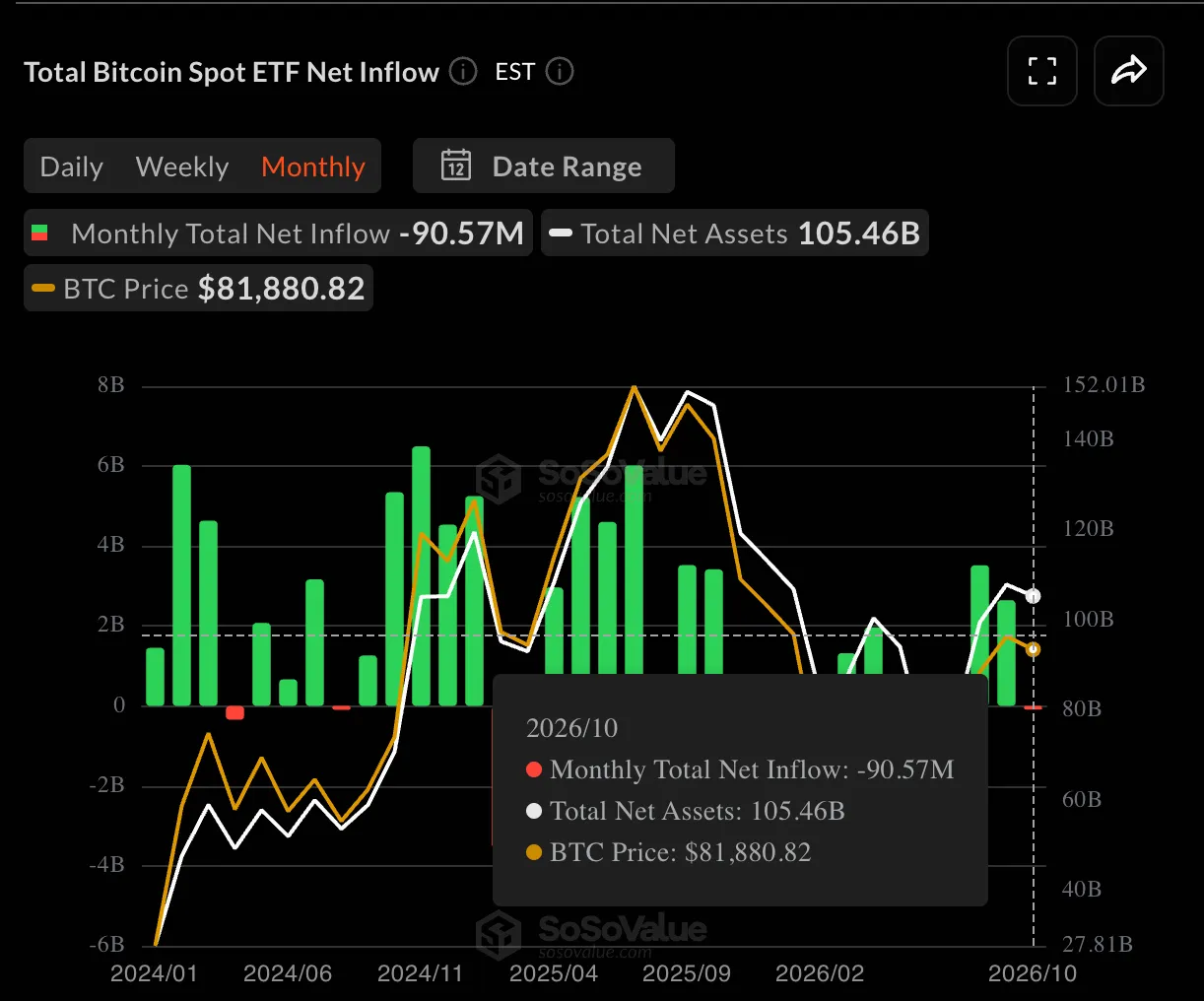Click the 152.01B right axis value

point(1104,384)
